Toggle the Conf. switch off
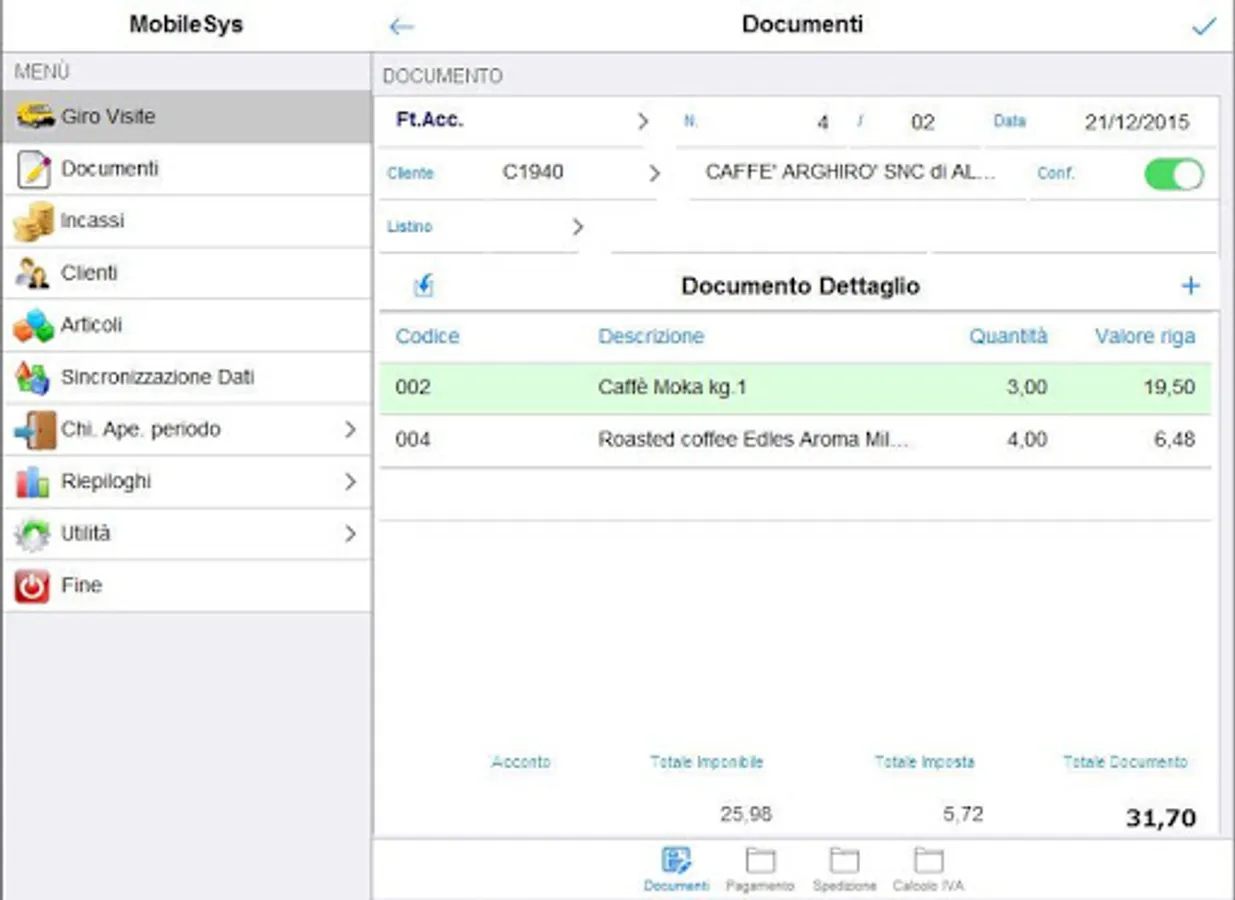The width and height of the screenshot is (1235, 900). click(x=1174, y=174)
